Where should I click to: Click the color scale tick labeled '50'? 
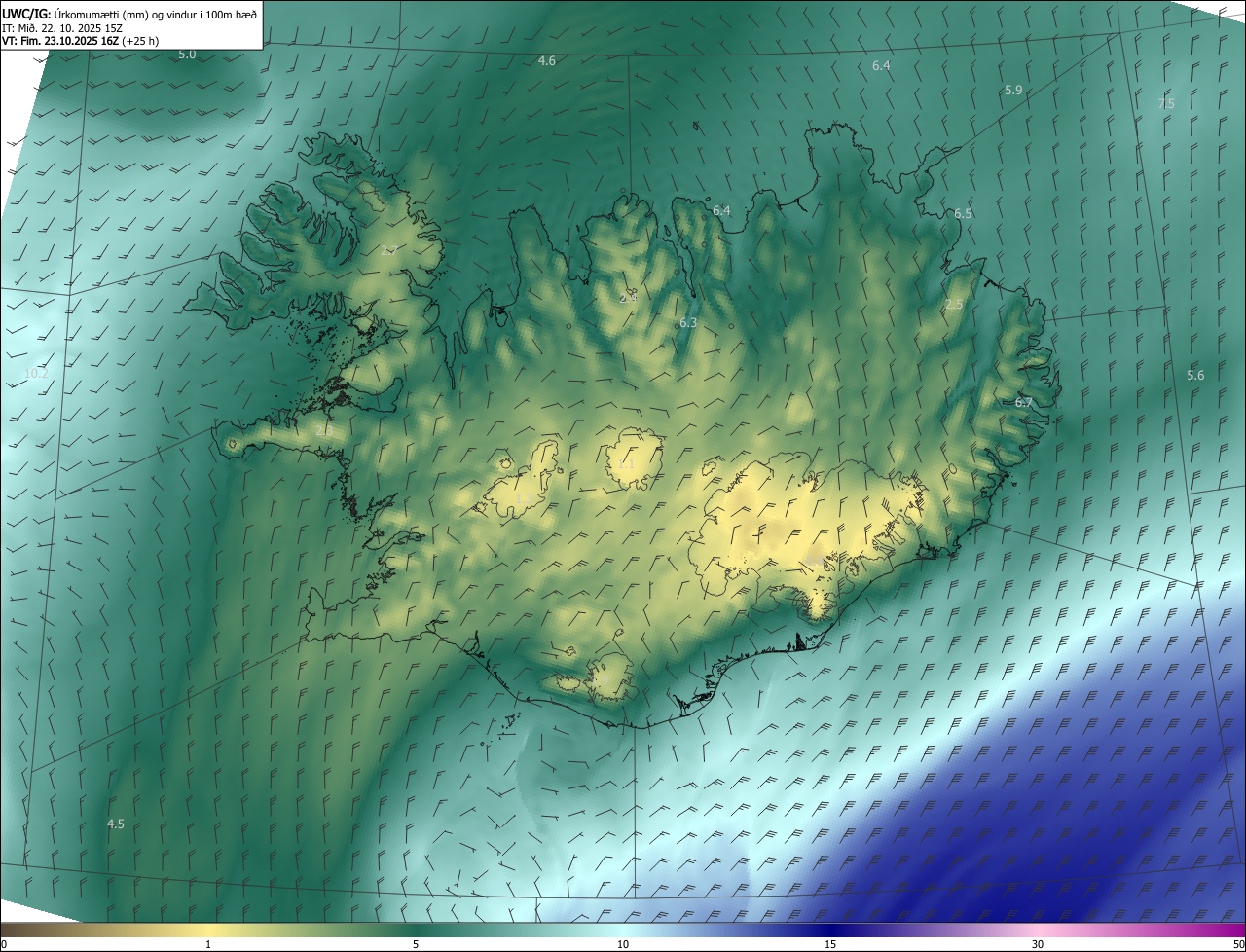tap(1238, 944)
